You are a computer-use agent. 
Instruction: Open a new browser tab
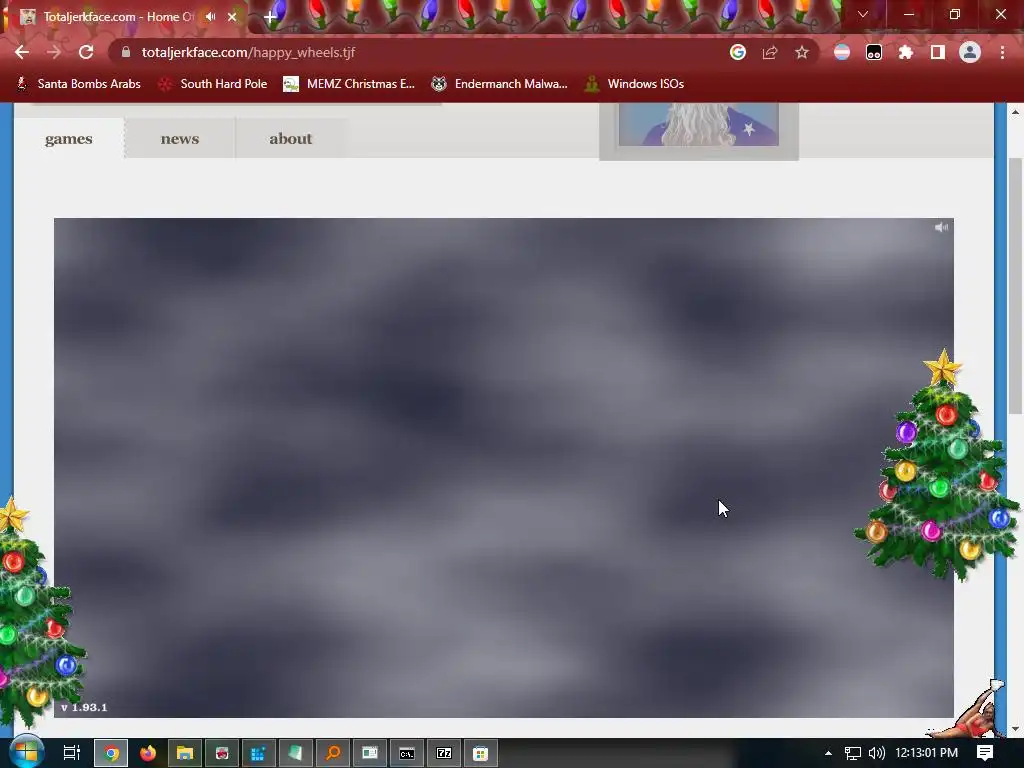coord(270,17)
